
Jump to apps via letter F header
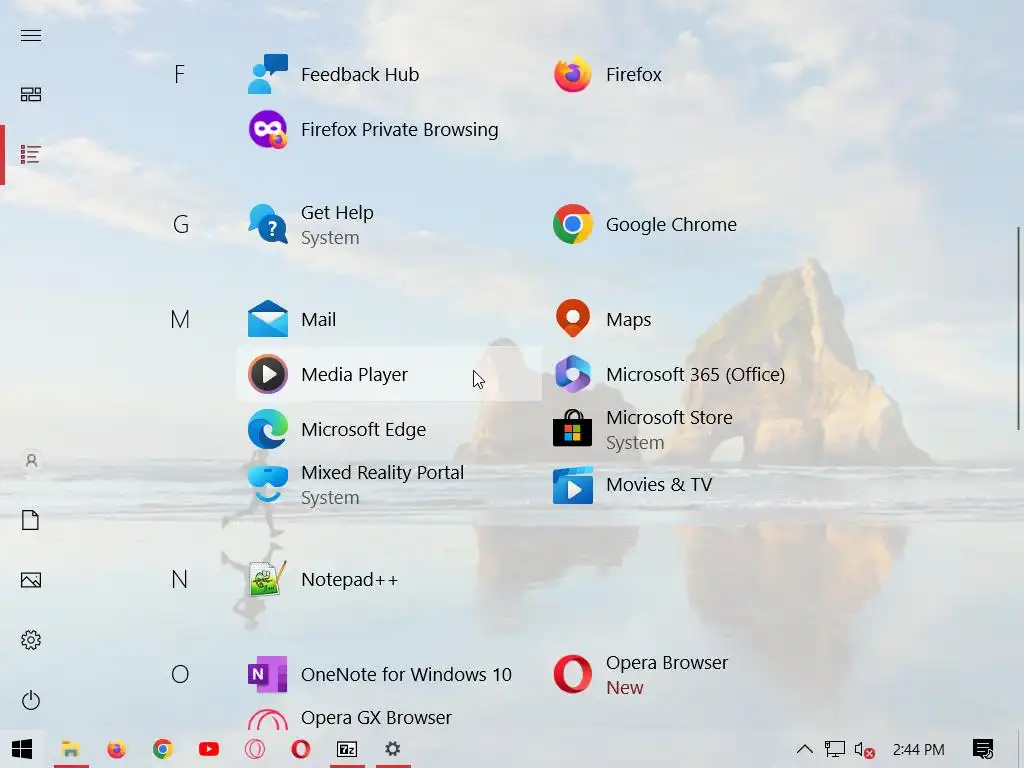180,74
